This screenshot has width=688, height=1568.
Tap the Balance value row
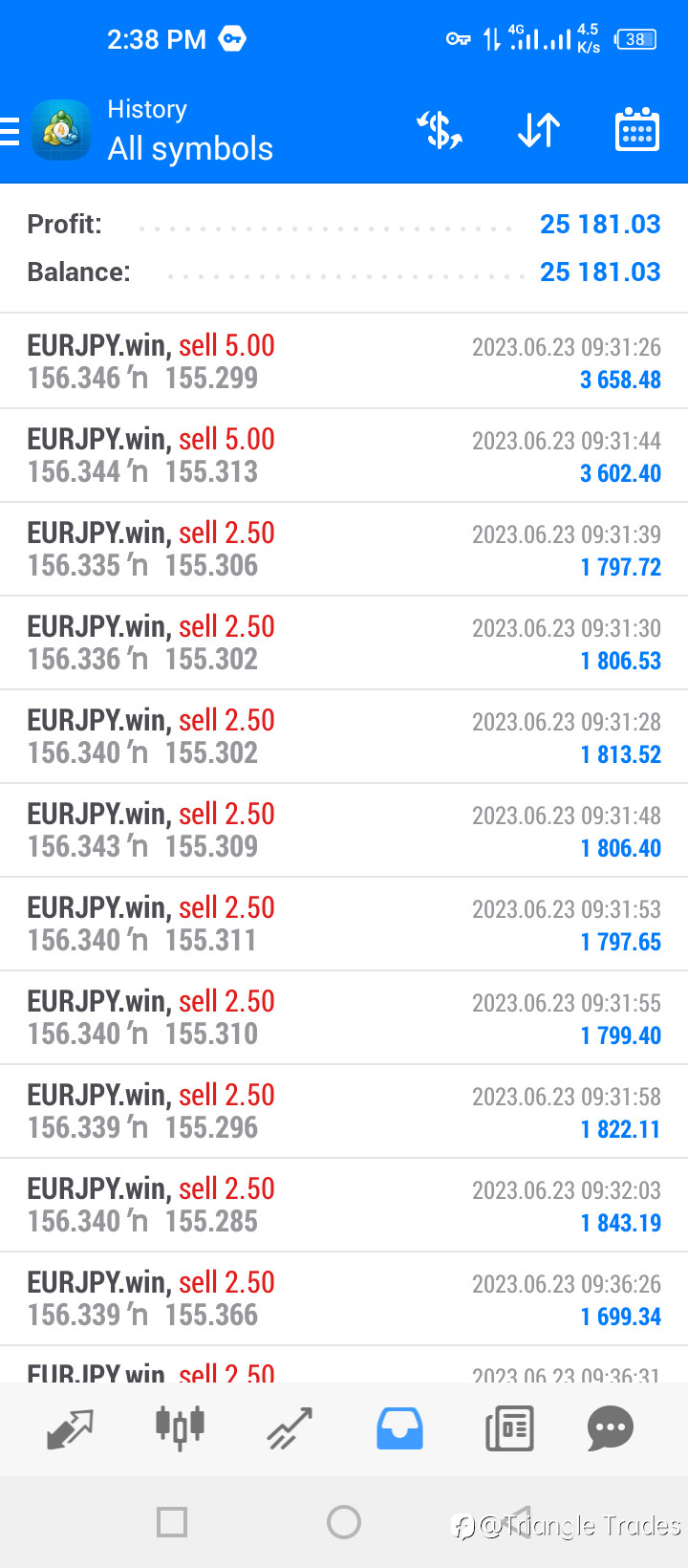[344, 272]
